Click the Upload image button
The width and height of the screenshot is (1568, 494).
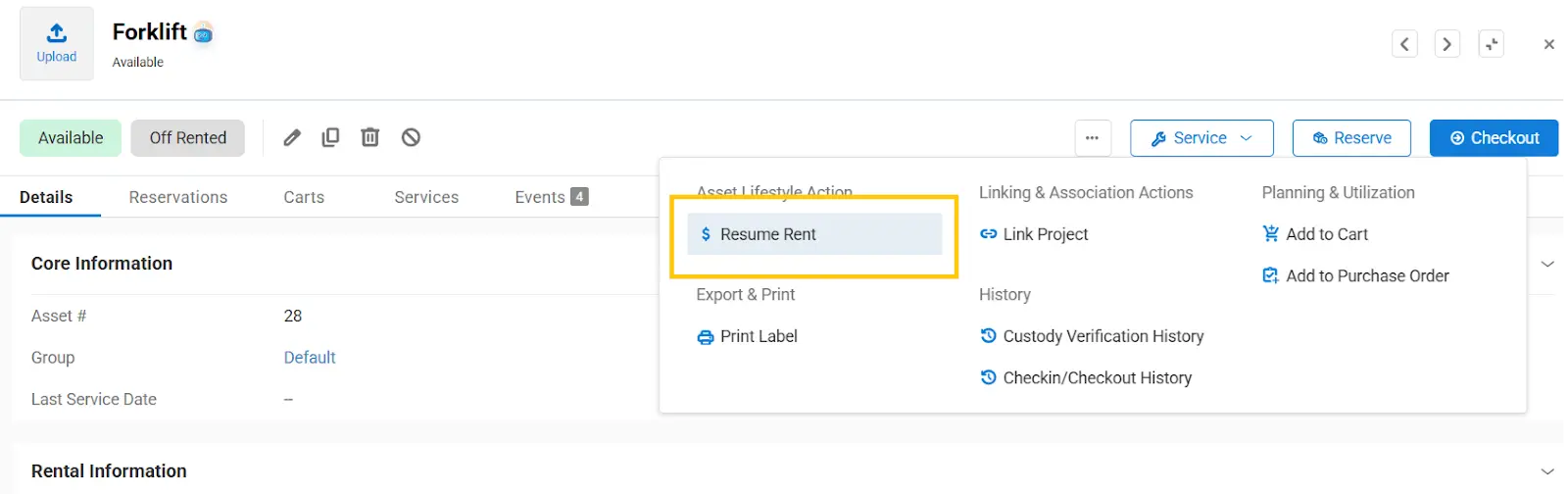[57, 44]
